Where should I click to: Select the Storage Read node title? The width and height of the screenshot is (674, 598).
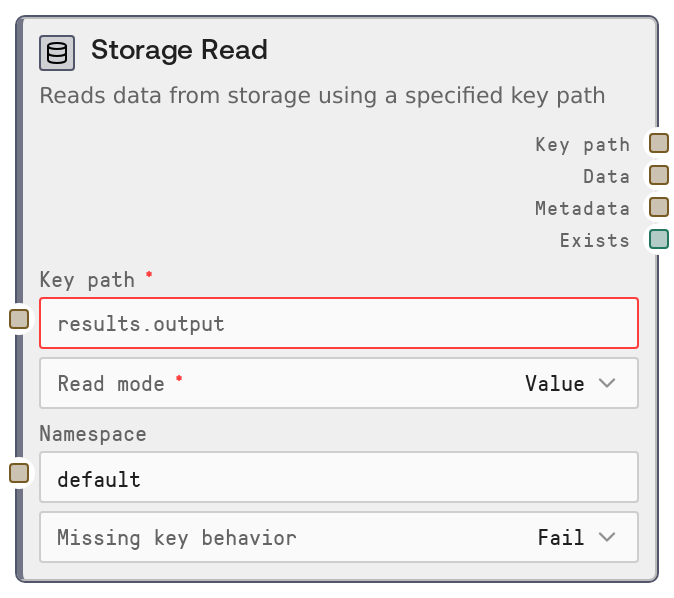point(179,50)
